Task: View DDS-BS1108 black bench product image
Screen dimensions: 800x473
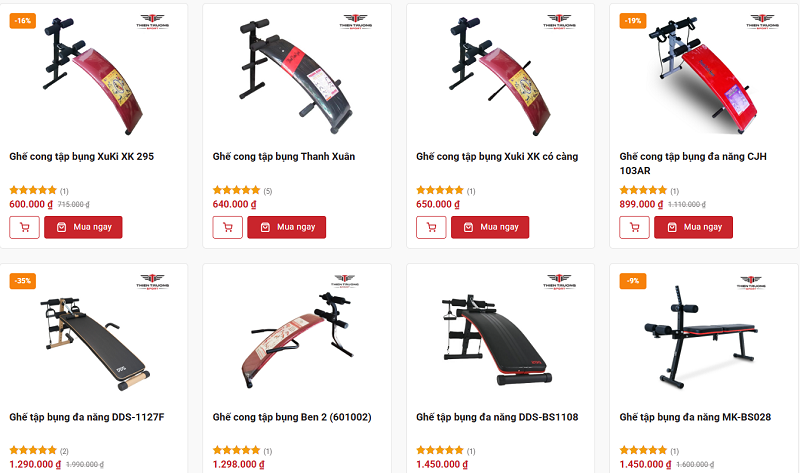Action: [x=496, y=339]
